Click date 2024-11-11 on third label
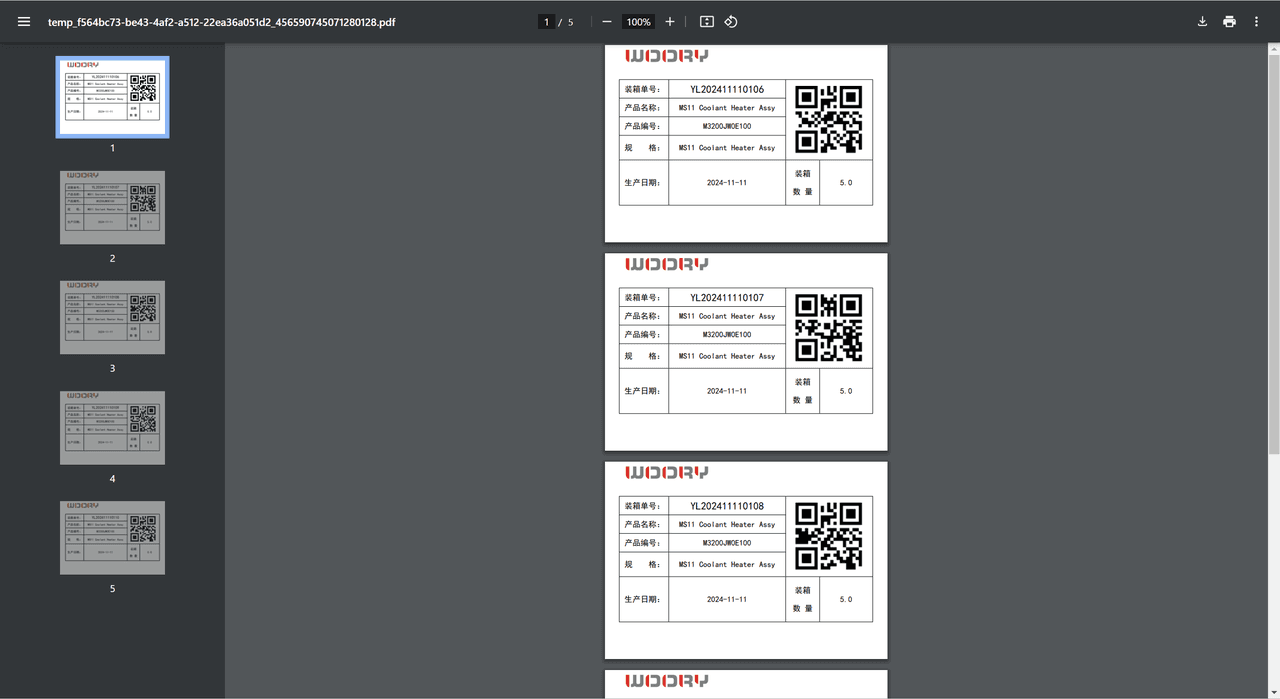This screenshot has width=1280, height=699. 727,599
